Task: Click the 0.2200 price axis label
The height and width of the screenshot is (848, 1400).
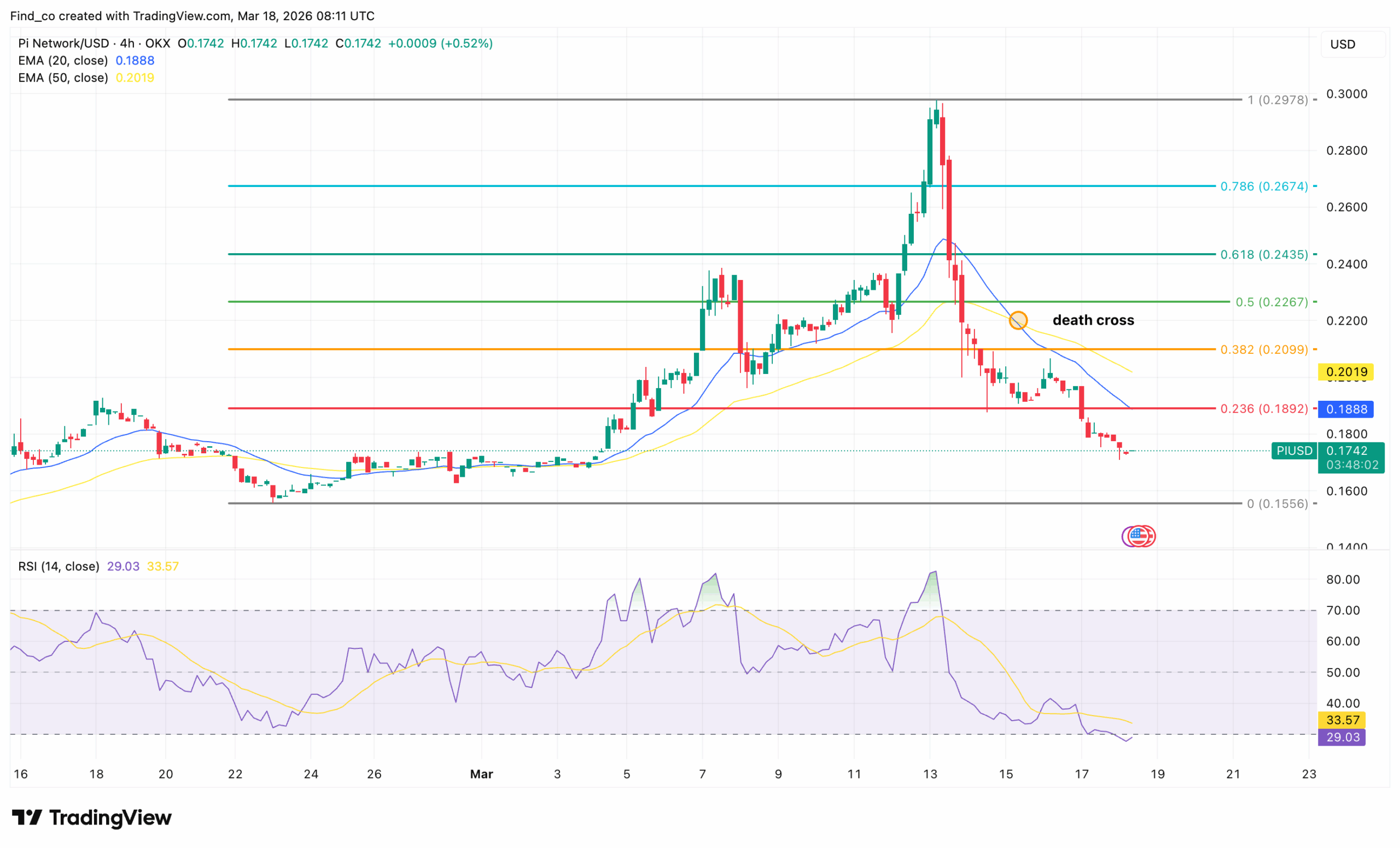Action: click(x=1346, y=321)
